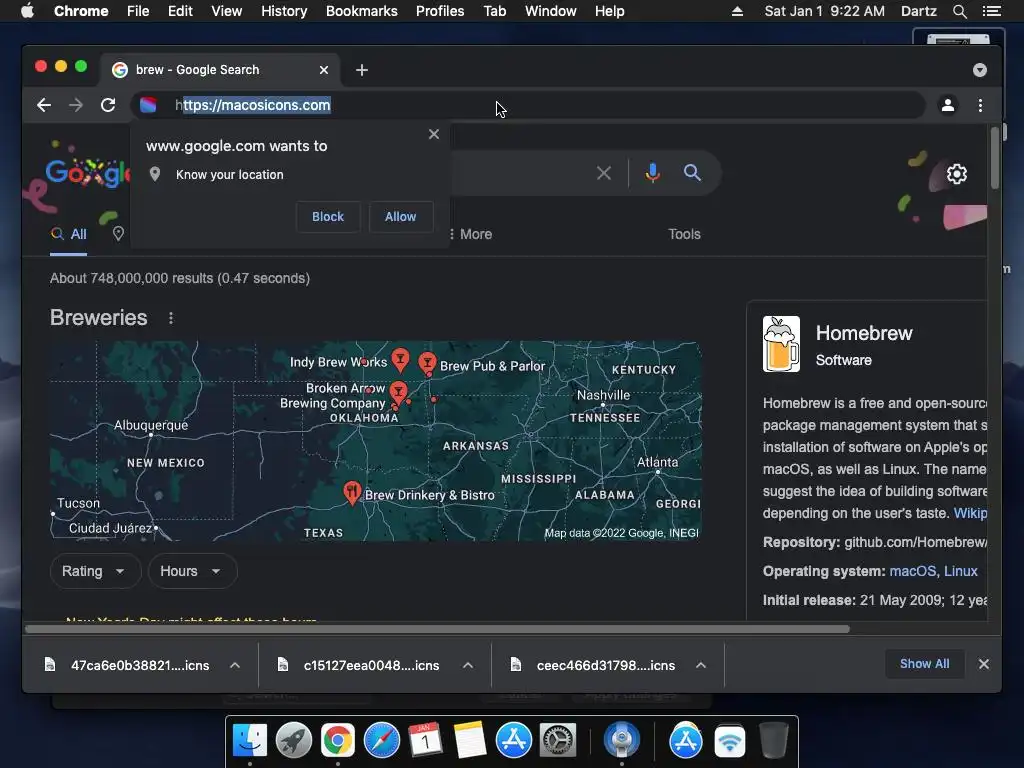The image size is (1024, 768).
Task: Expand options for ceec466d31798 download
Action: coord(701,665)
